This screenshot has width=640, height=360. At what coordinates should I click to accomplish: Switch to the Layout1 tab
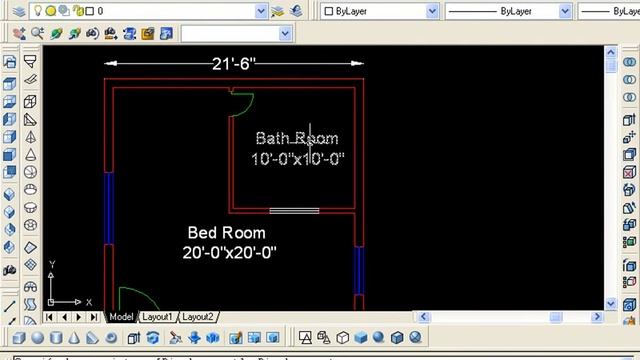pos(157,317)
